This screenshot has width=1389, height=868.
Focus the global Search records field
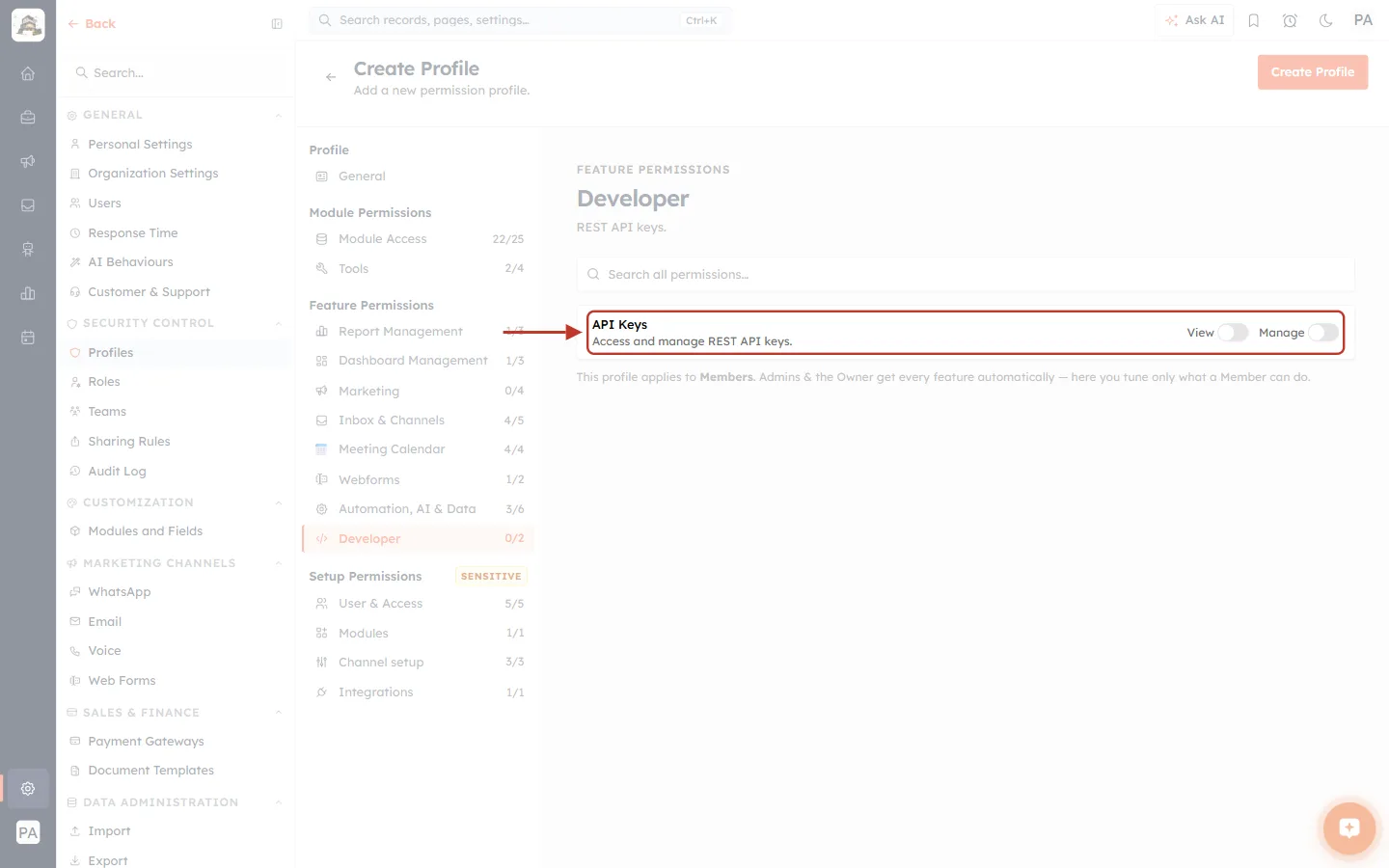pos(521,20)
